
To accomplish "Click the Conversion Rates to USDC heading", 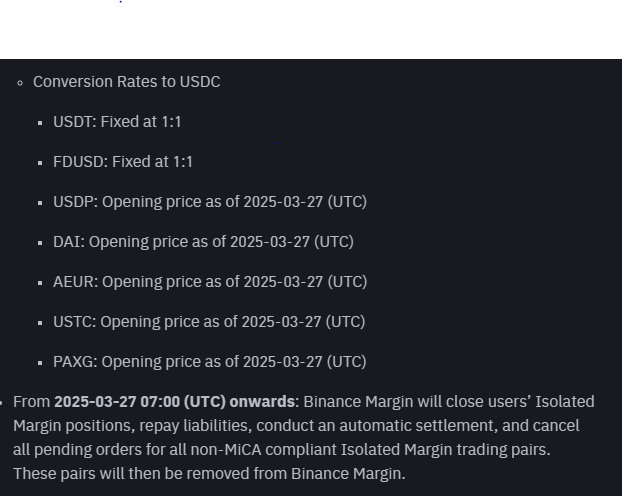I will click(x=127, y=82).
